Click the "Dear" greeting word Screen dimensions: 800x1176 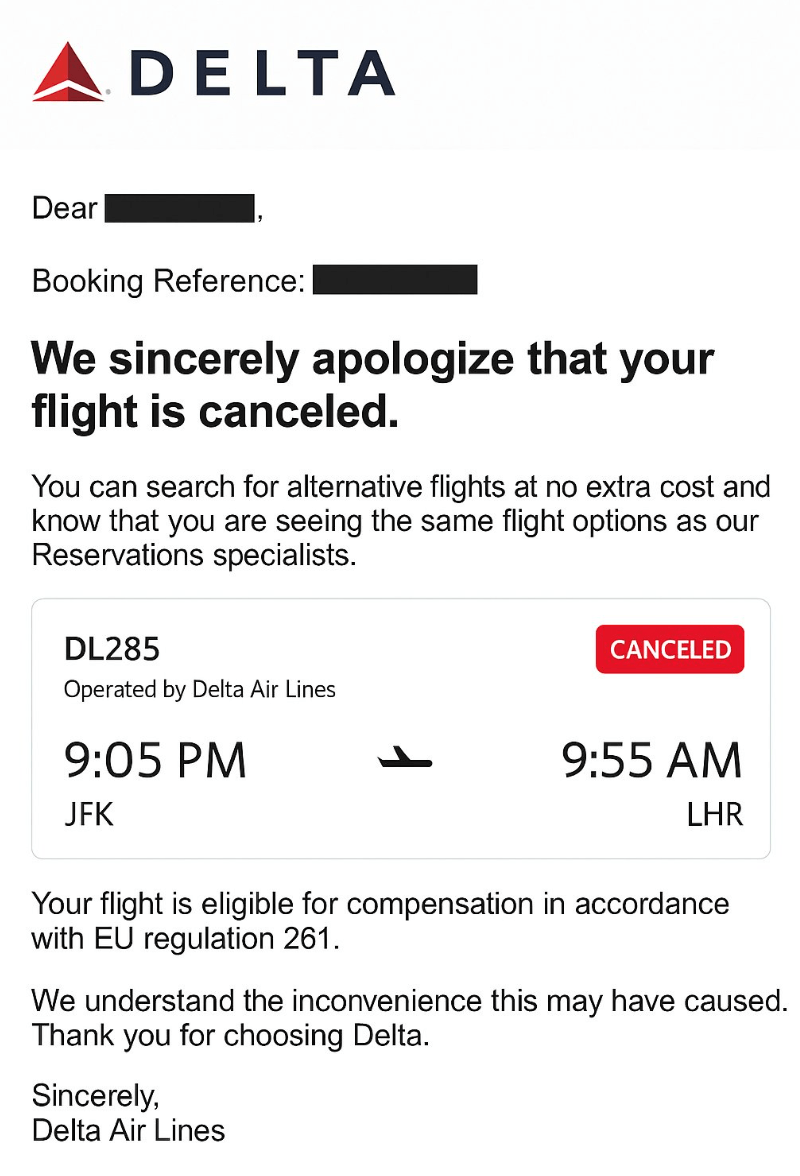[65, 209]
